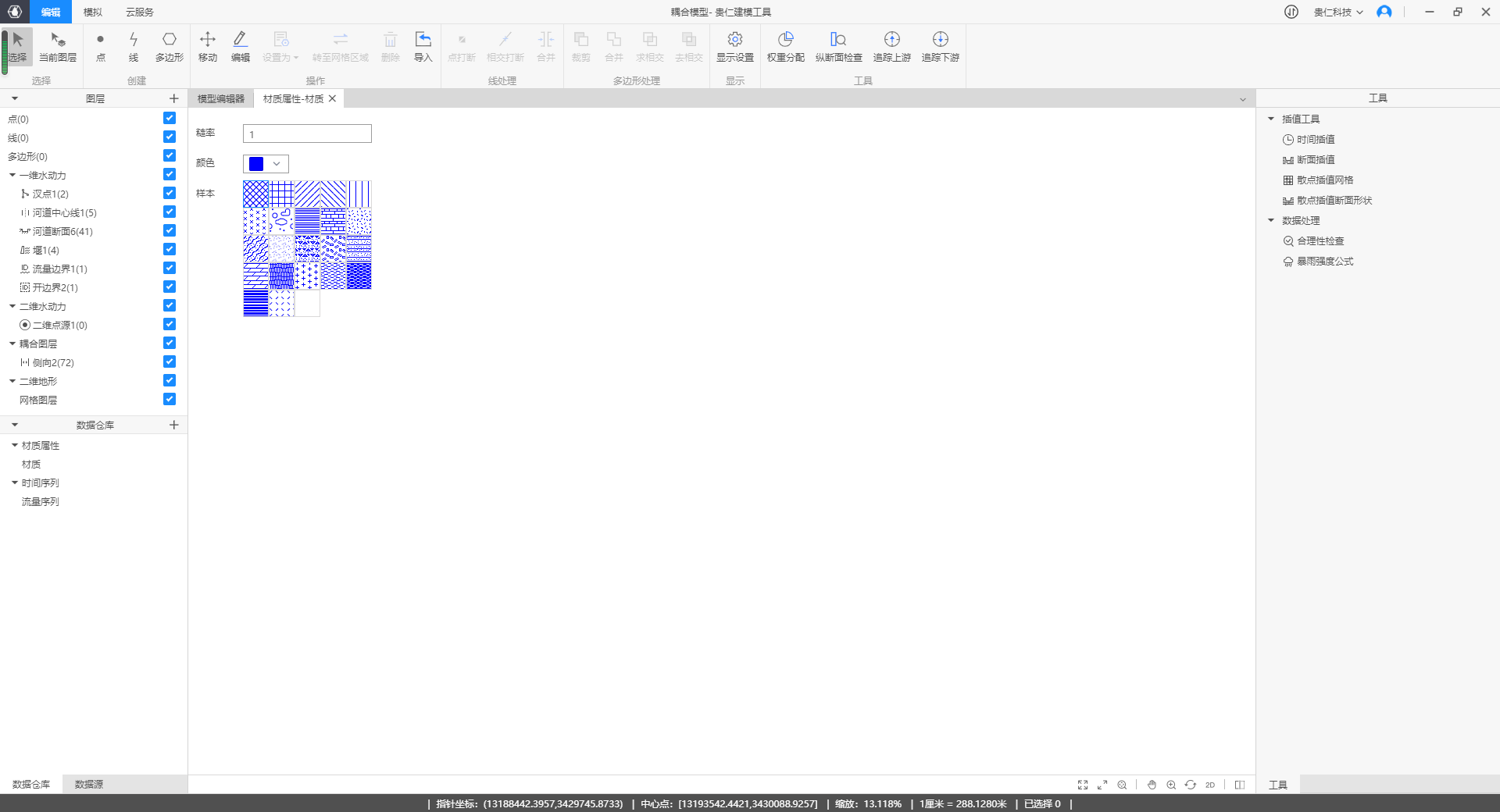Collapse the 二维地形 group
Image resolution: width=1500 pixels, height=812 pixels.
(x=12, y=381)
